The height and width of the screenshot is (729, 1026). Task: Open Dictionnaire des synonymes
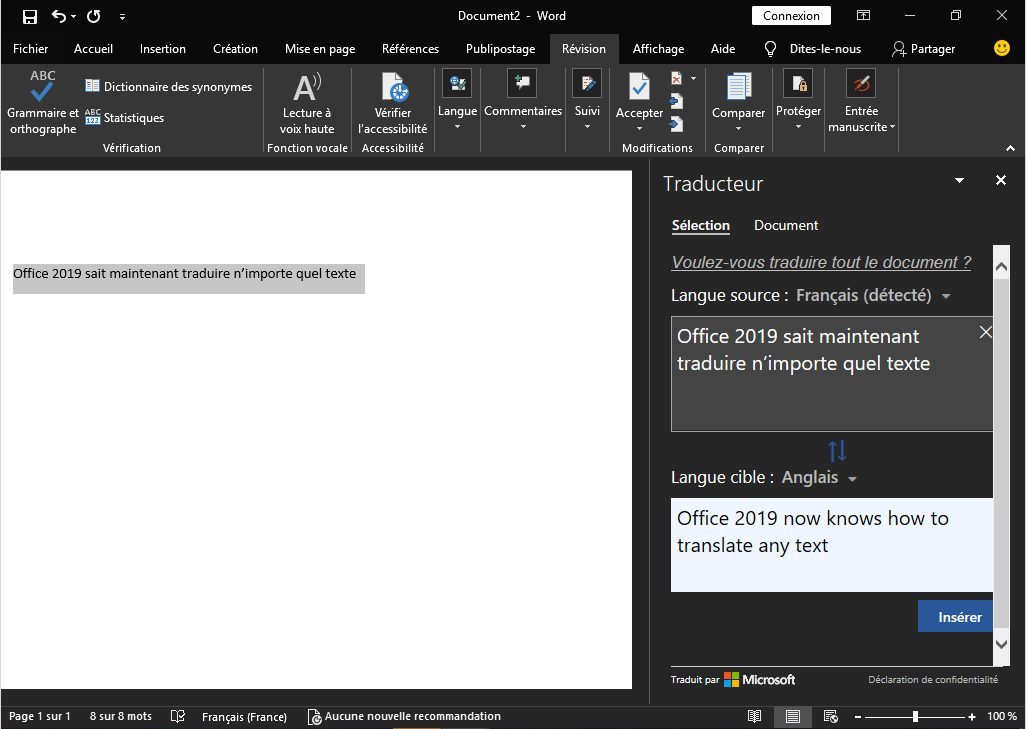click(x=168, y=87)
